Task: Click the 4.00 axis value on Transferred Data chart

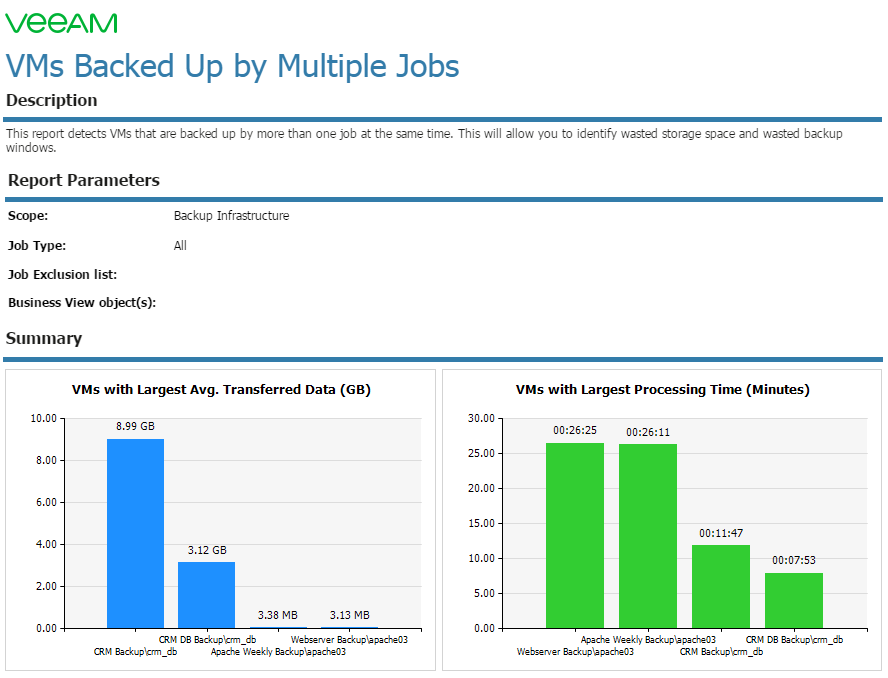Action: tap(46, 544)
